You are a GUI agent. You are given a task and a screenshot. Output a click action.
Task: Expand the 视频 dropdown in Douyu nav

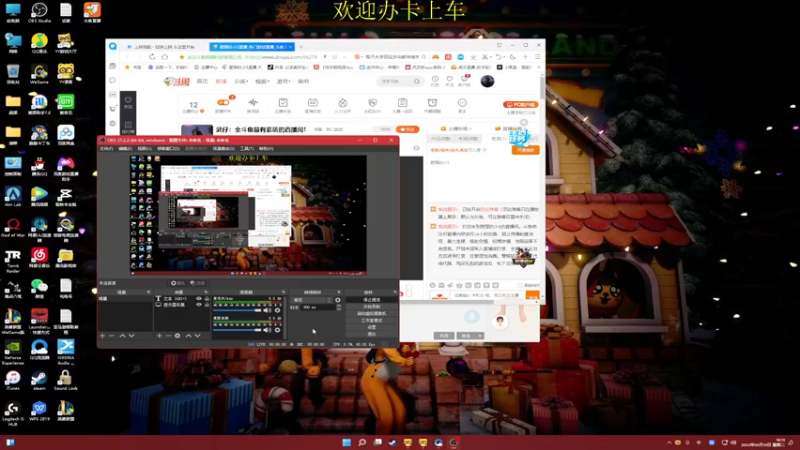coord(262,82)
